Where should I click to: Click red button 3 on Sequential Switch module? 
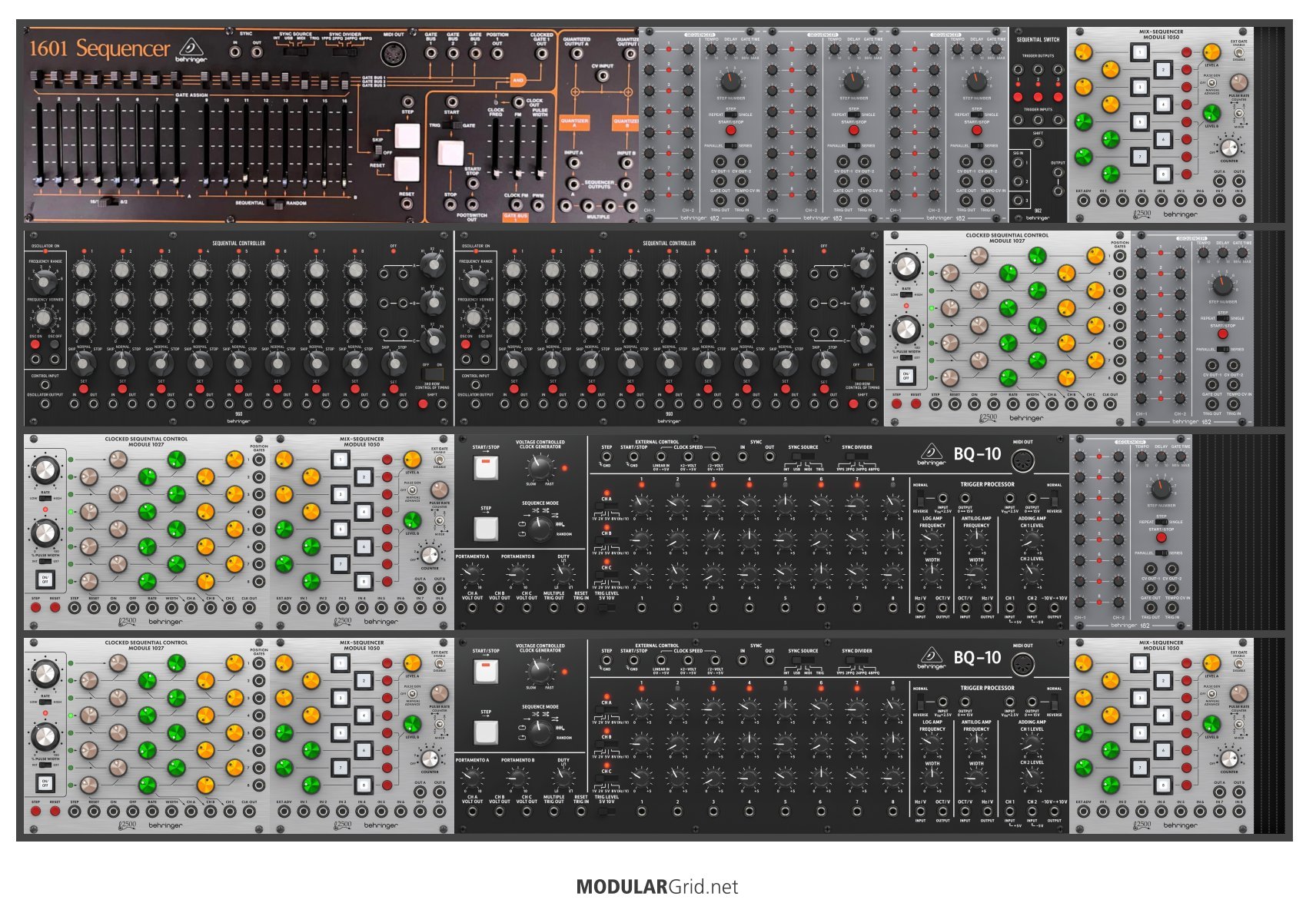1057,98
